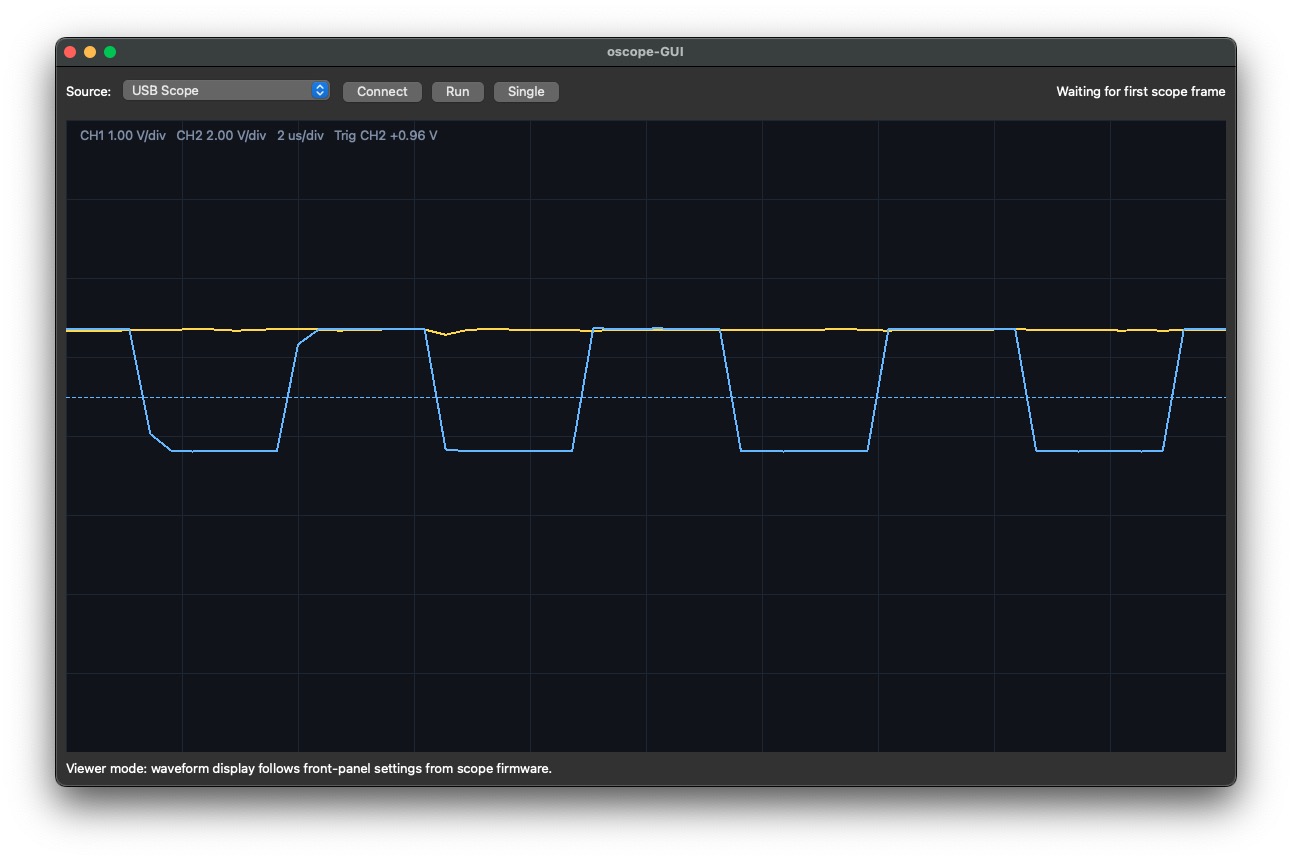
Task: Select the 2 us/div timebase label
Action: [x=300, y=136]
